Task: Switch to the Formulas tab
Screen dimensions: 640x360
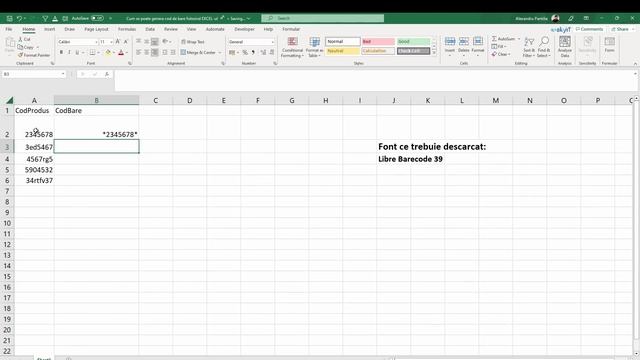Action: [x=127, y=29]
